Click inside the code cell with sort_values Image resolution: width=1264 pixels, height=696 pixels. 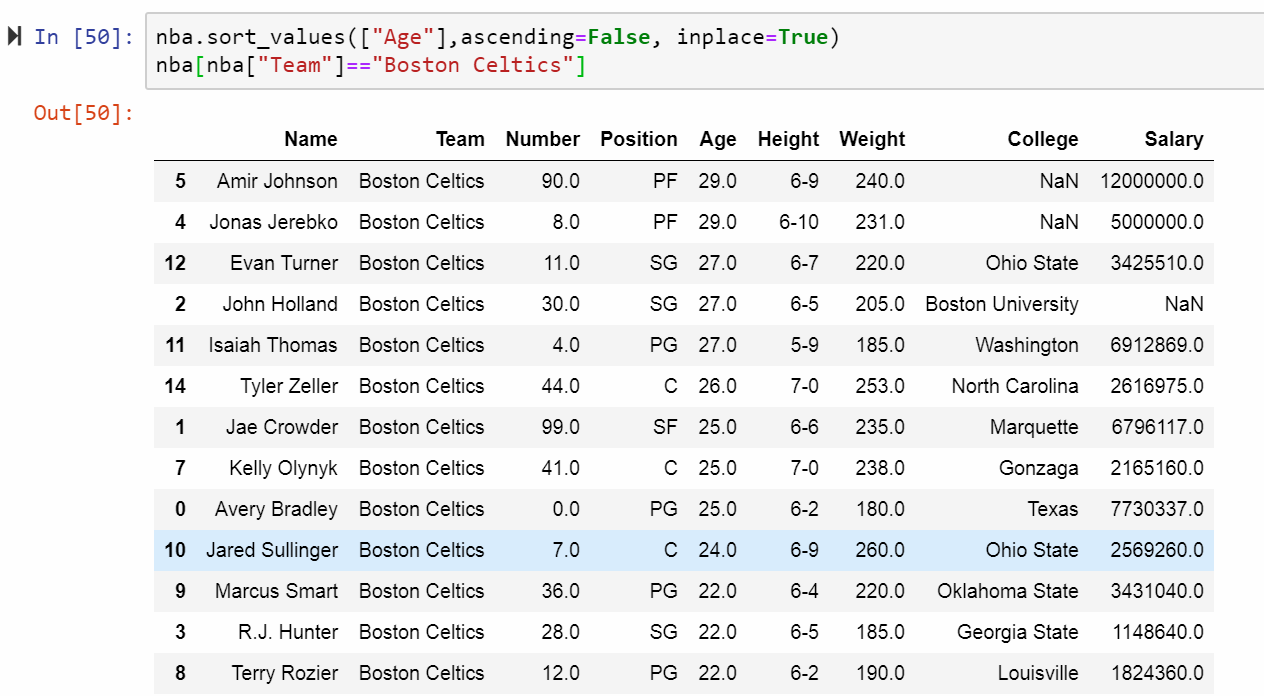point(704,52)
